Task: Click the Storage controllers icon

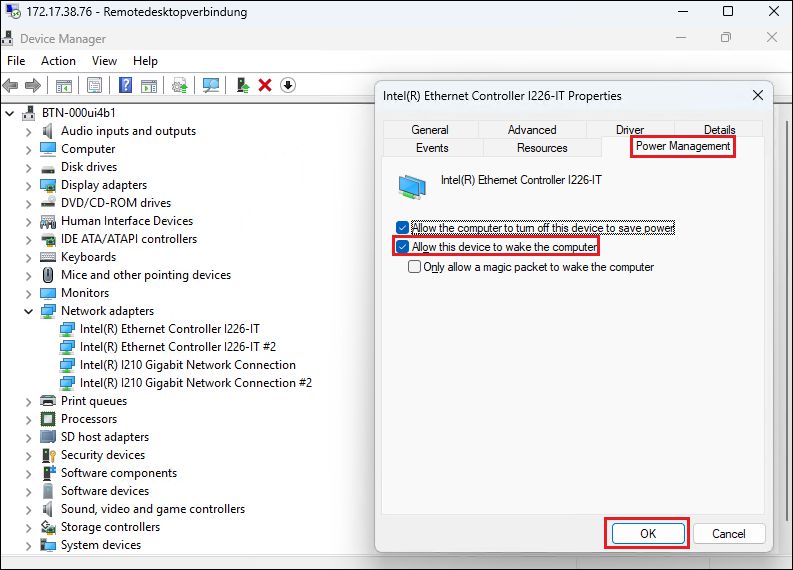Action: (48, 527)
